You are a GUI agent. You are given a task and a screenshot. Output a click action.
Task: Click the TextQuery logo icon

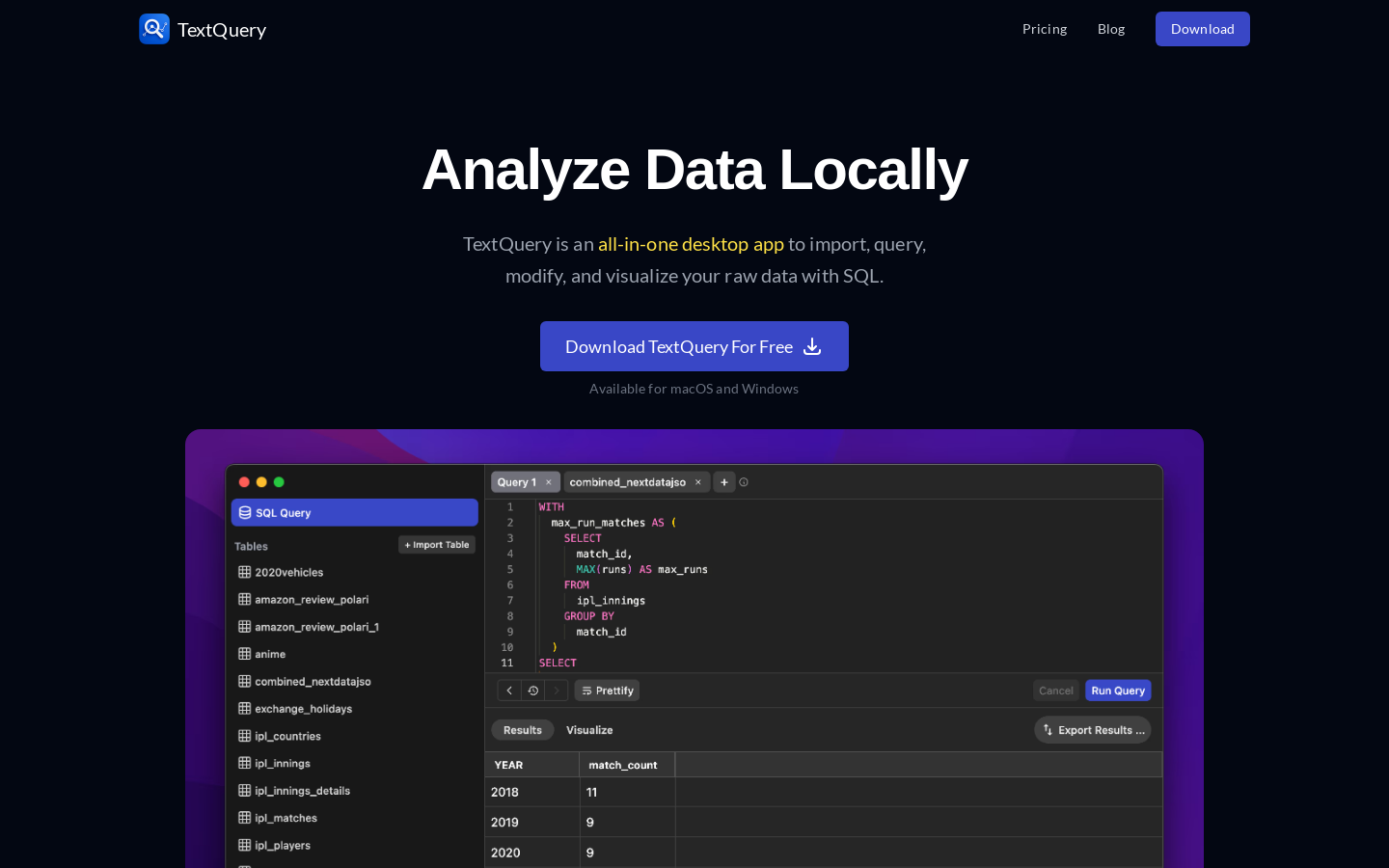[154, 29]
